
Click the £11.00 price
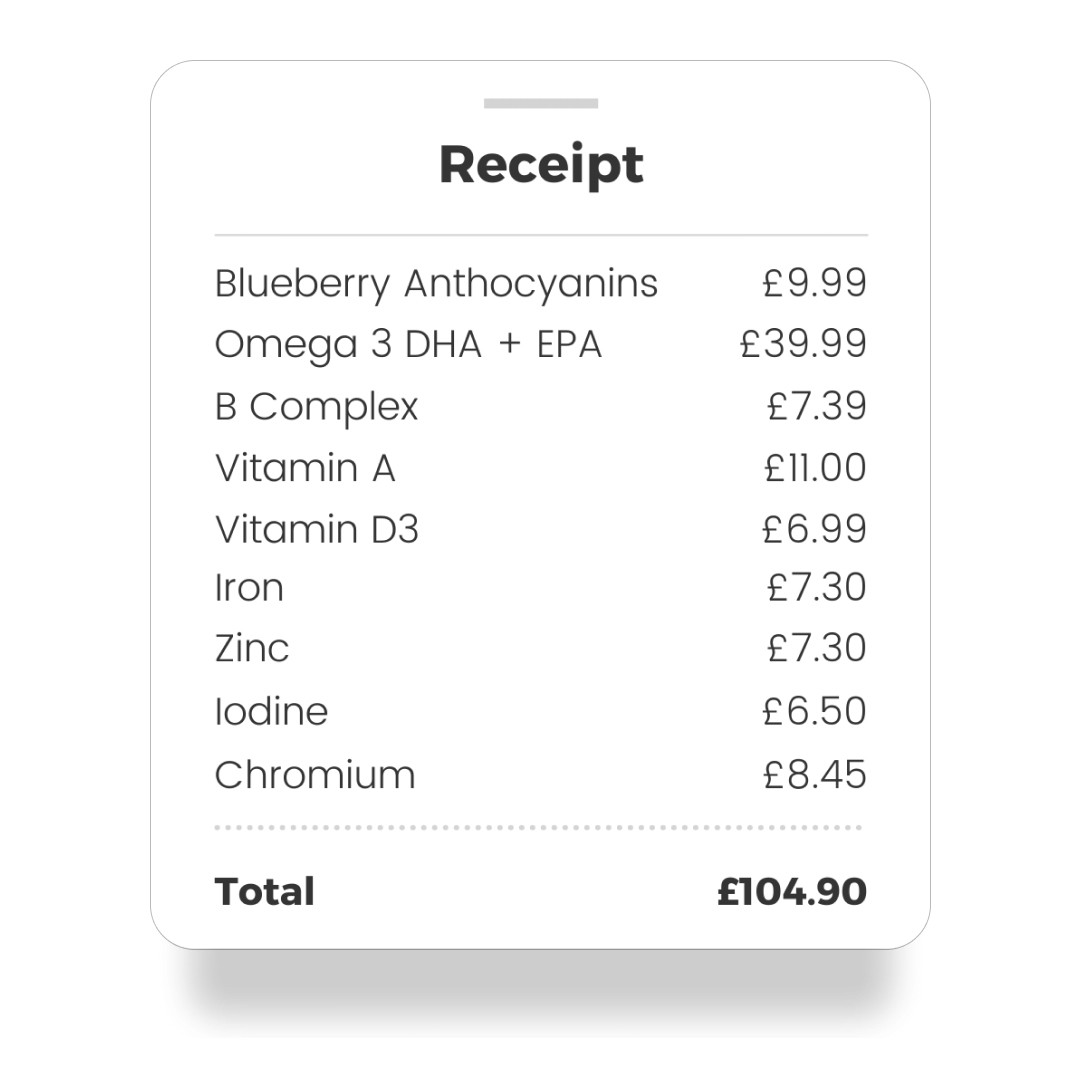click(x=816, y=468)
